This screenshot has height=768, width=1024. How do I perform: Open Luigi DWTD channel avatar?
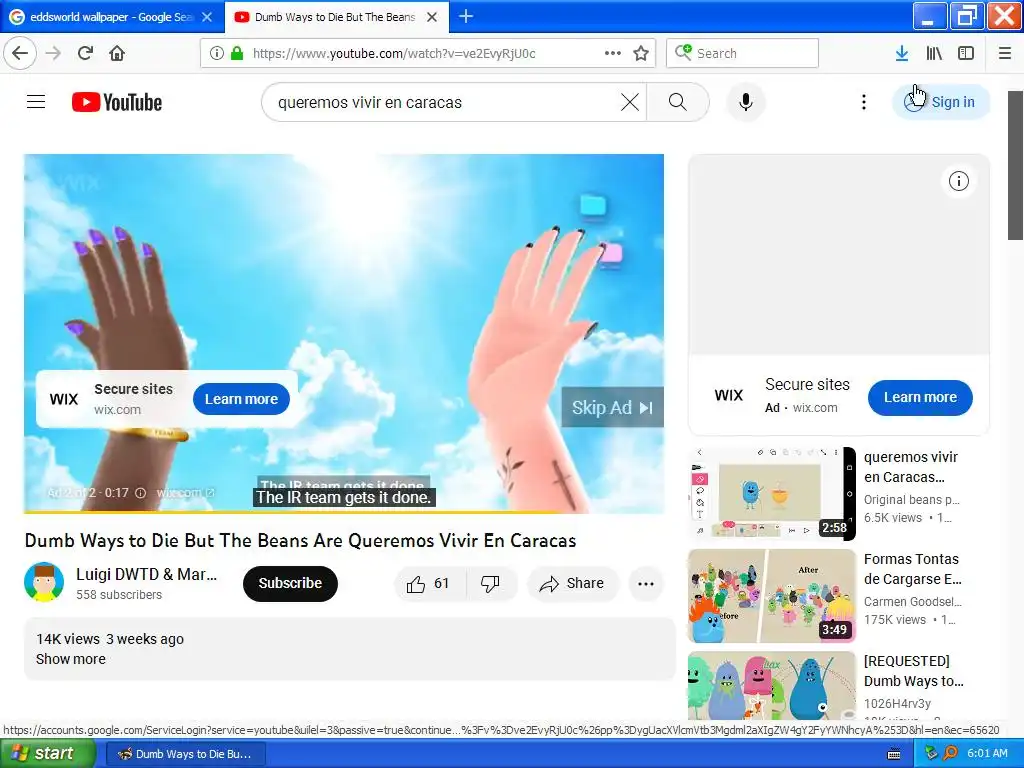tap(44, 582)
